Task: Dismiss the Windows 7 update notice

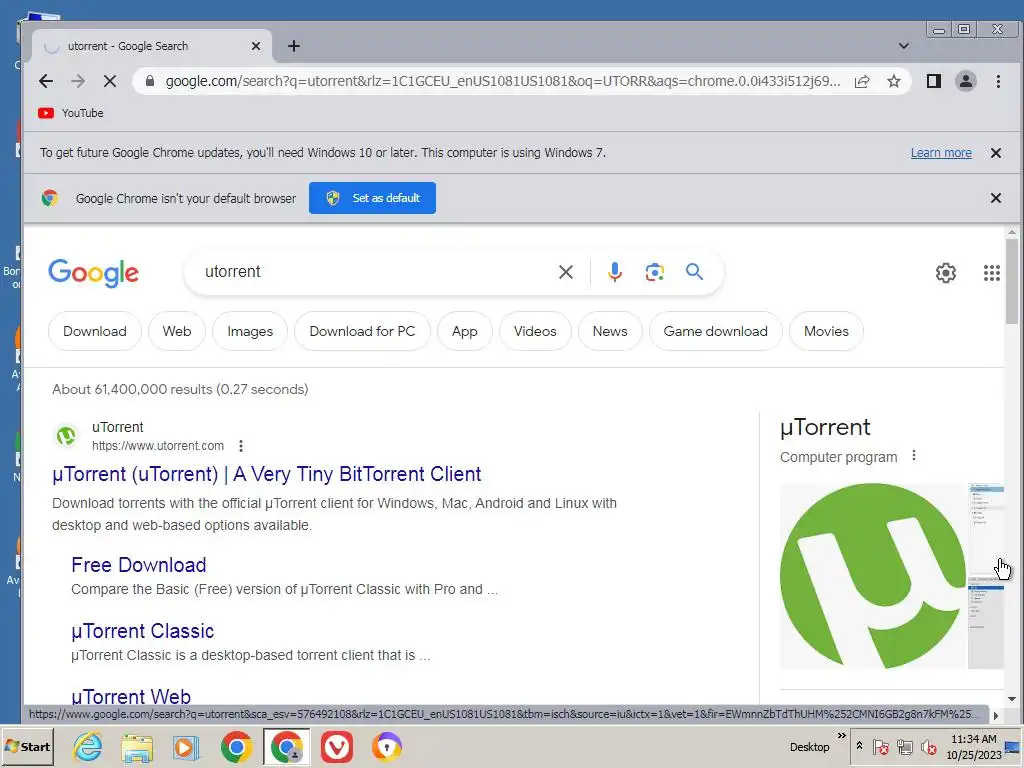Action: pos(996,153)
